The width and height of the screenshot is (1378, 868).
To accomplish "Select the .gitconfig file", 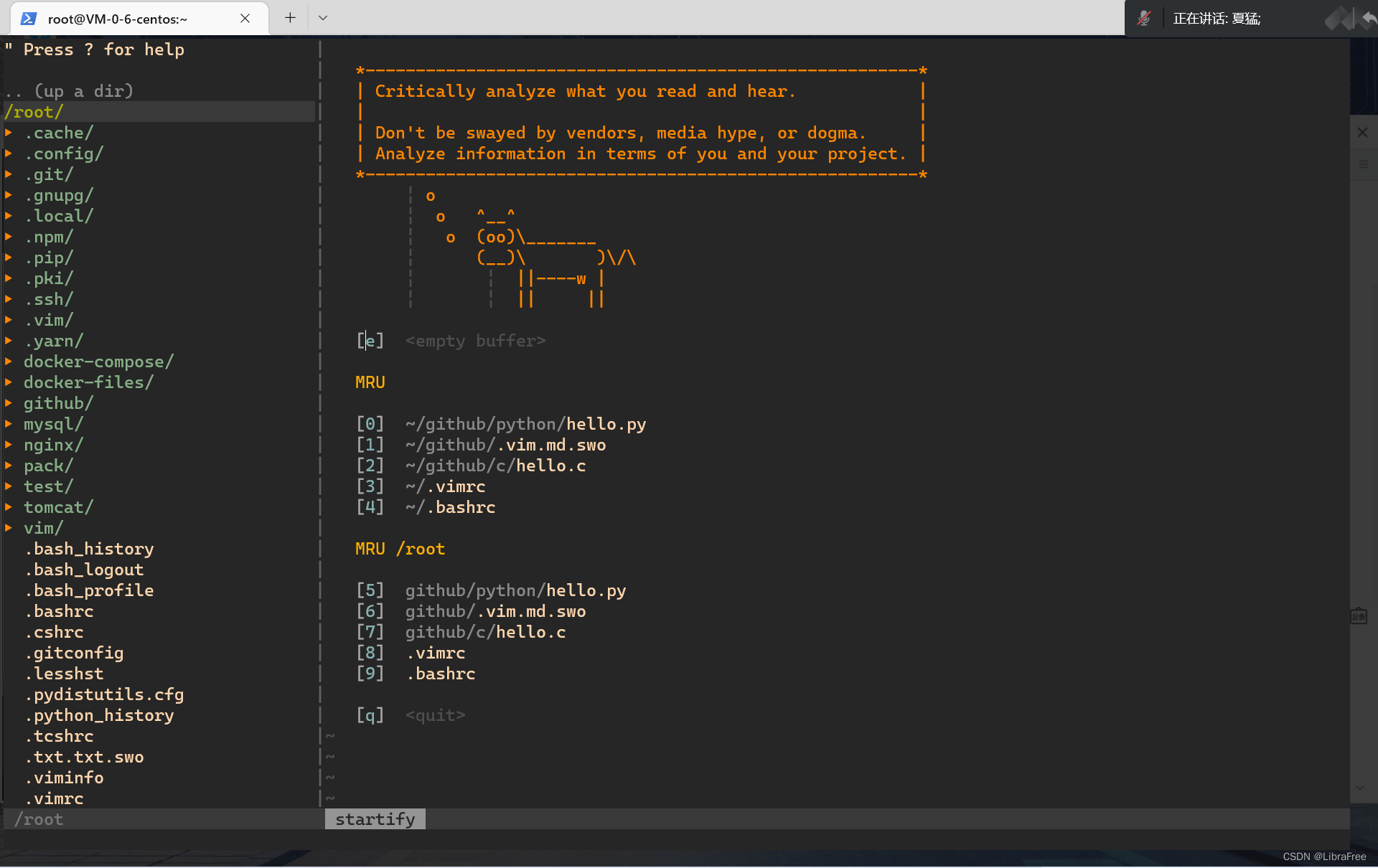I will [74, 653].
